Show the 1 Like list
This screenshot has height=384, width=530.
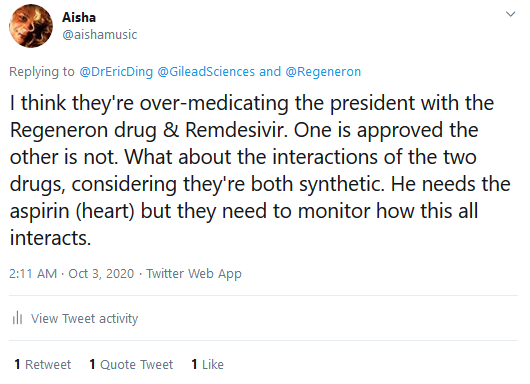pos(208,364)
